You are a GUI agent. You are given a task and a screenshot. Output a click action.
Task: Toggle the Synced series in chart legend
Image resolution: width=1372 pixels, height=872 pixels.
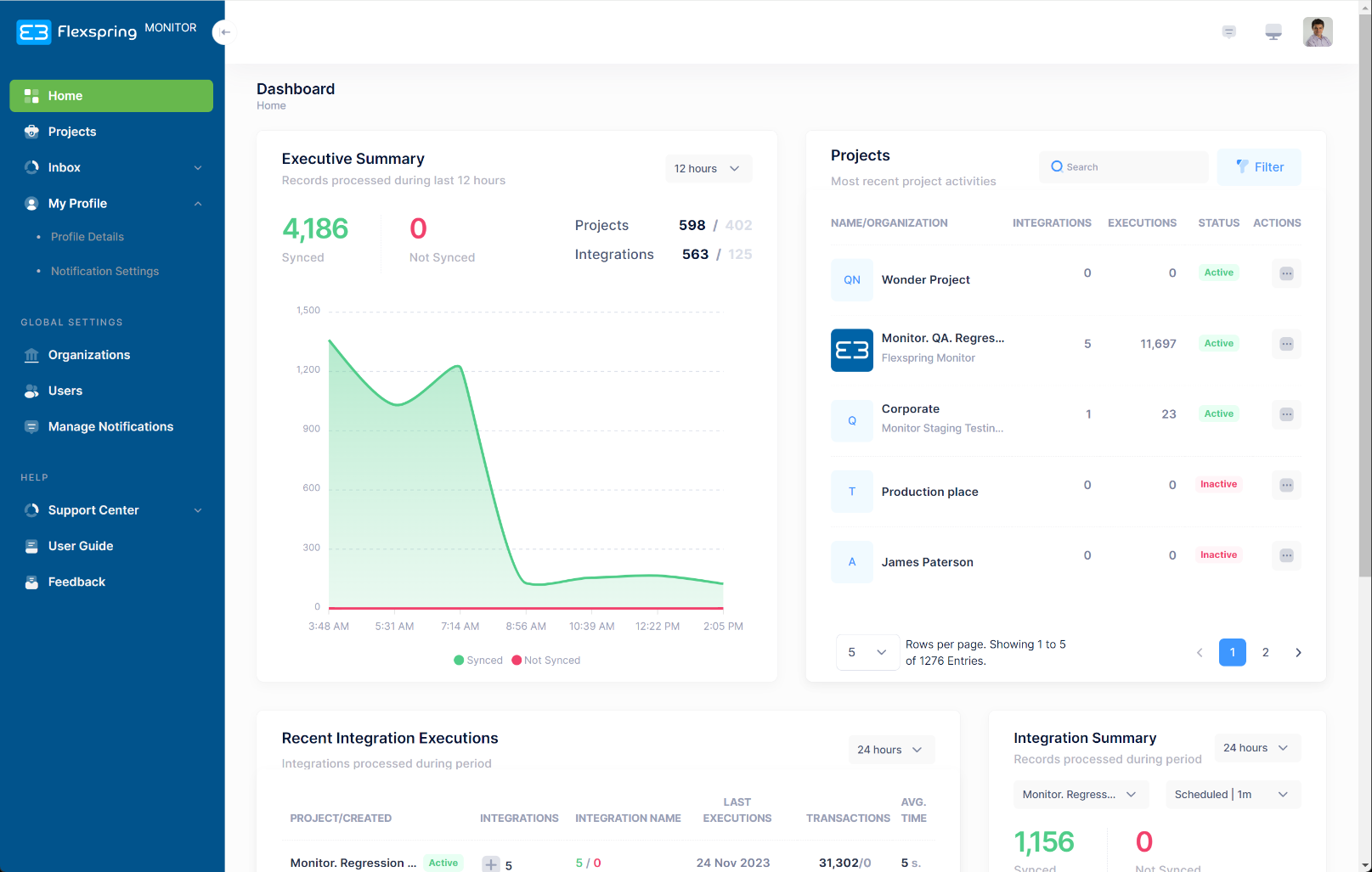(478, 661)
